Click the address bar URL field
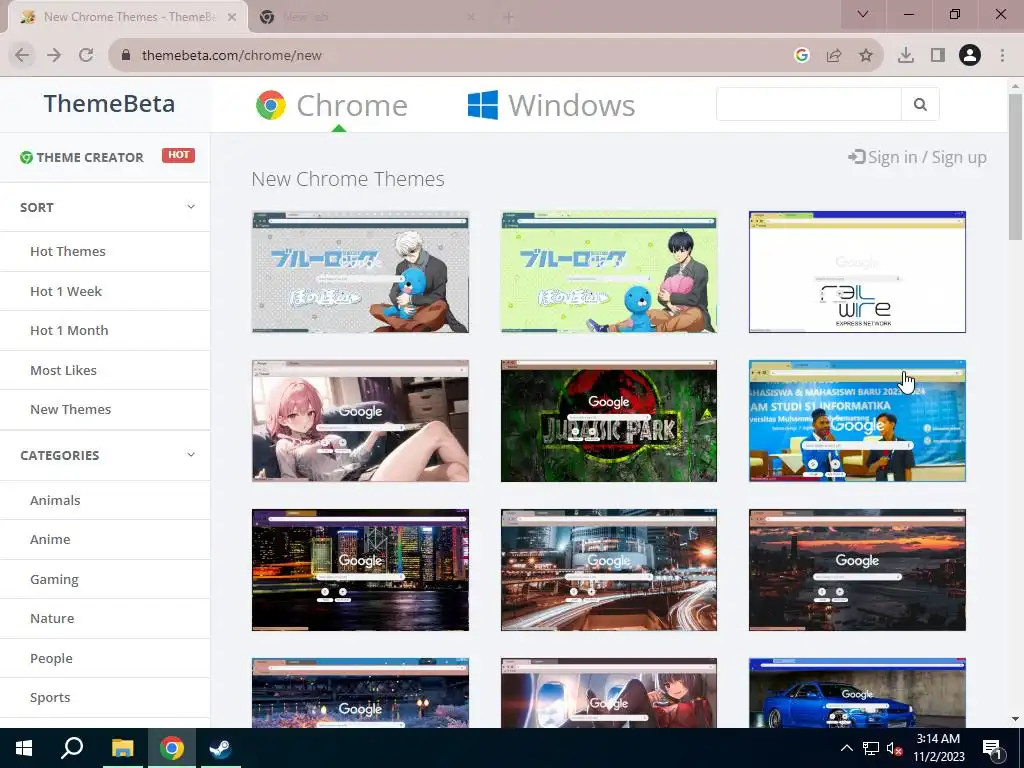The image size is (1024, 768). (x=457, y=55)
